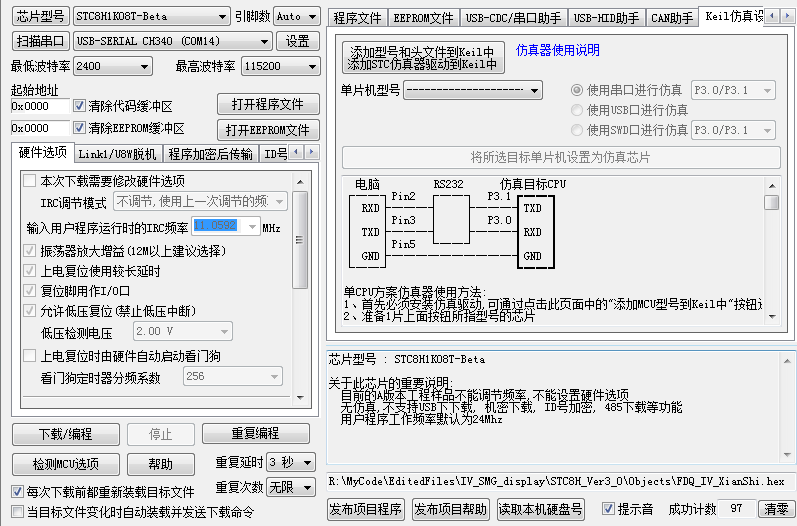Toggle 上电复位时由硬件自动启动看门狗 checkbox
The width and height of the screenshot is (797, 526).
point(29,356)
